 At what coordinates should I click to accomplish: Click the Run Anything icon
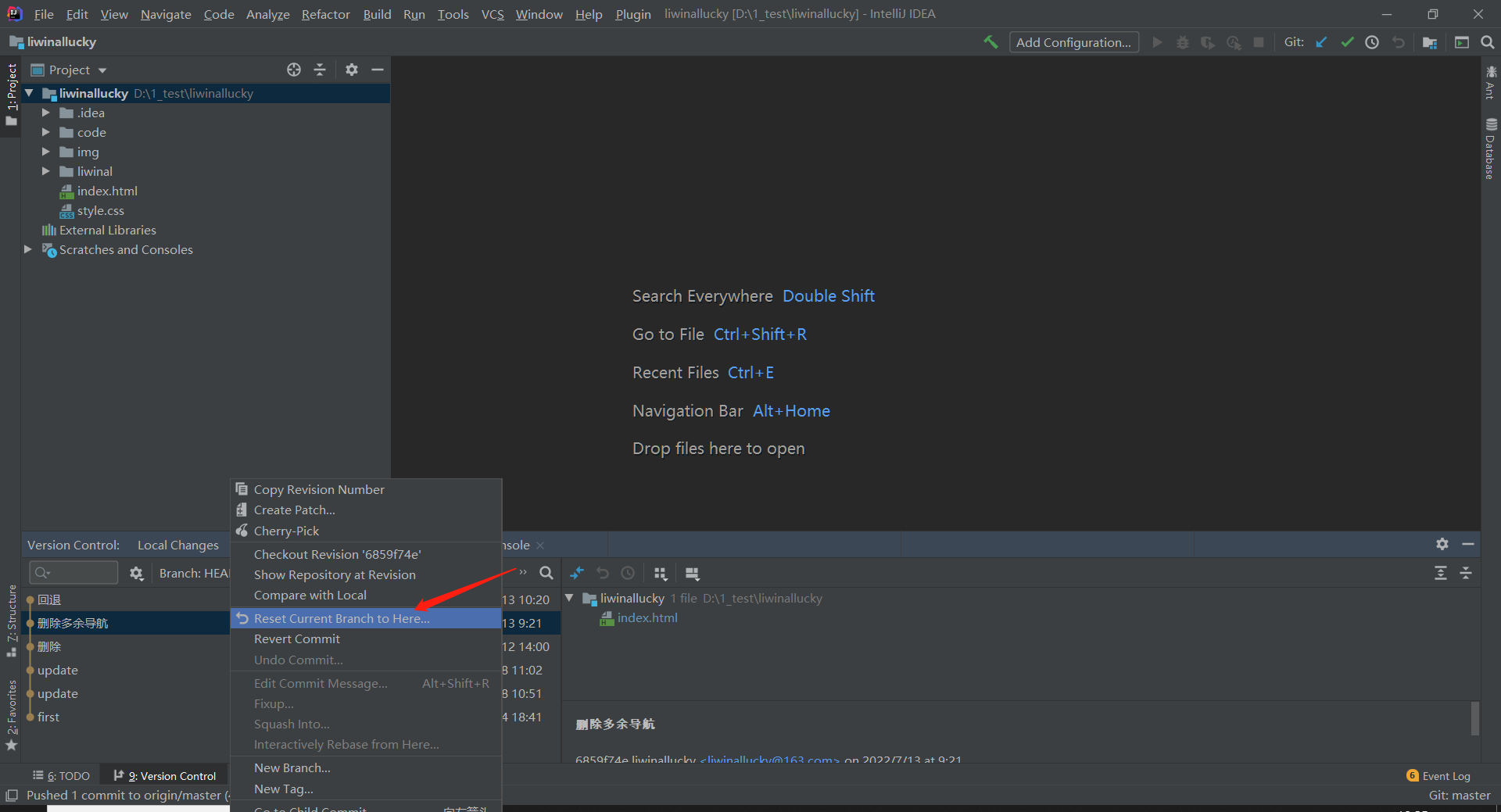click(1462, 42)
